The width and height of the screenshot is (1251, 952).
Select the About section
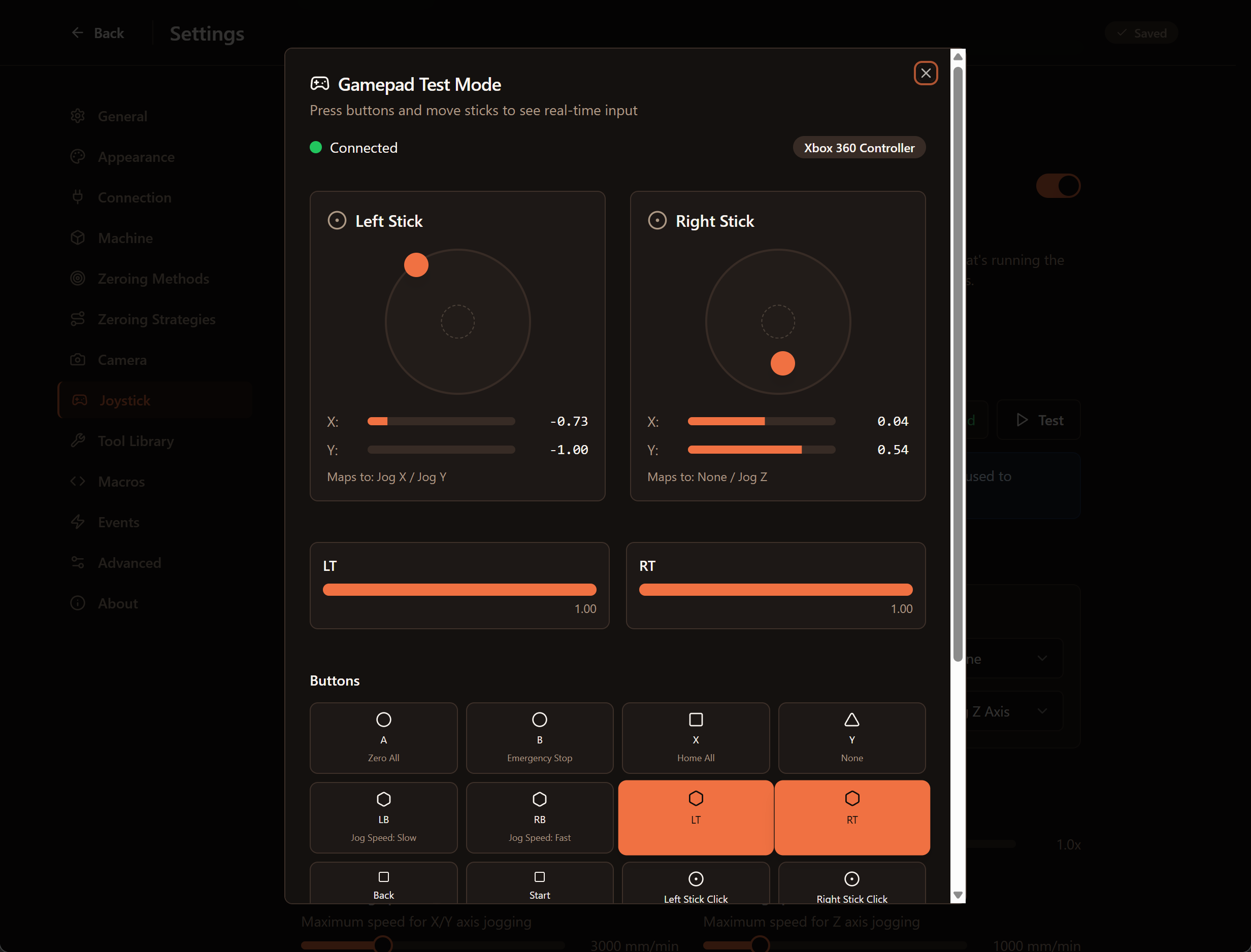[x=78, y=603]
